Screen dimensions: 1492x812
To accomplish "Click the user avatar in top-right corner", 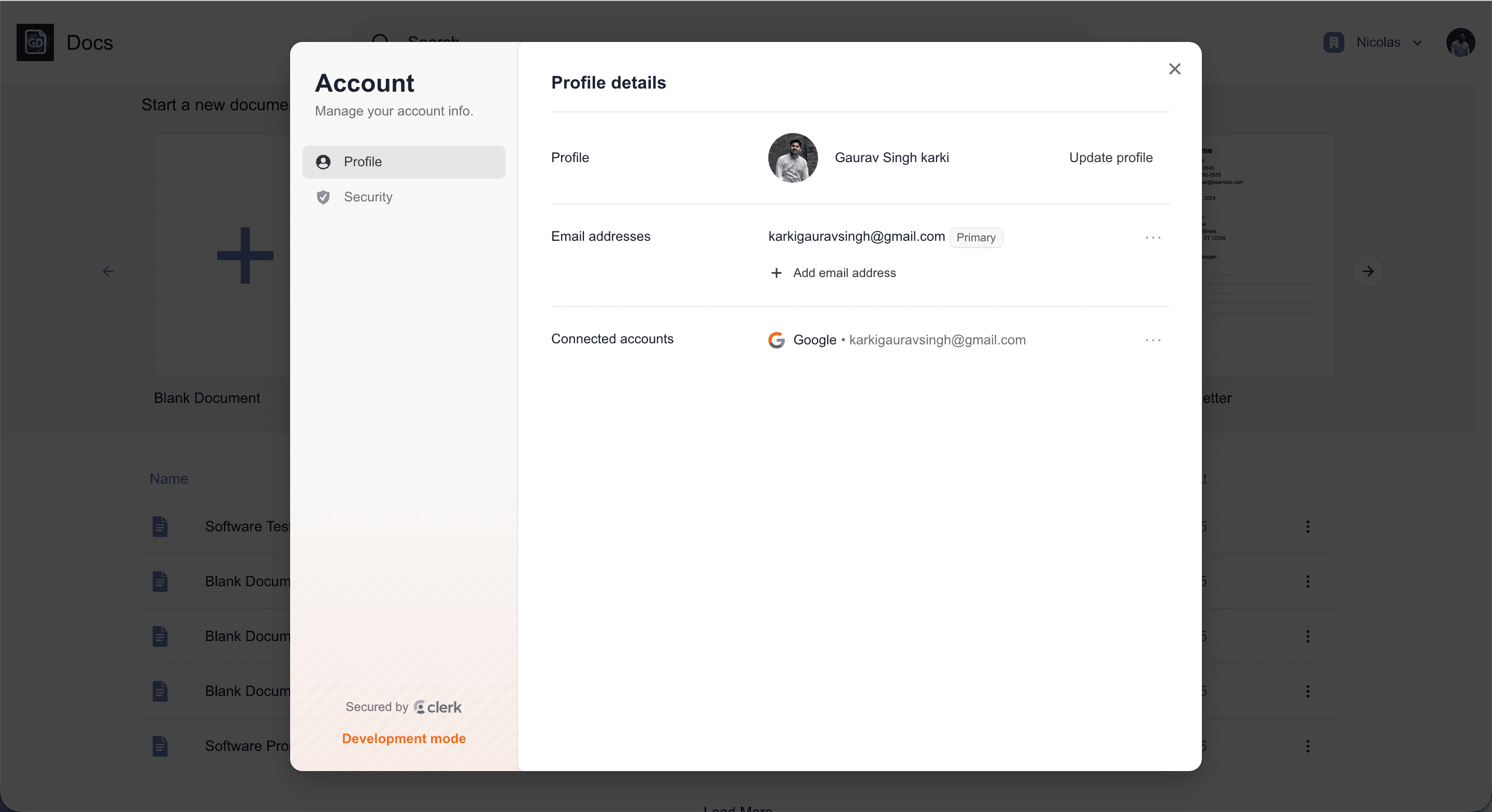I will pos(1460,42).
